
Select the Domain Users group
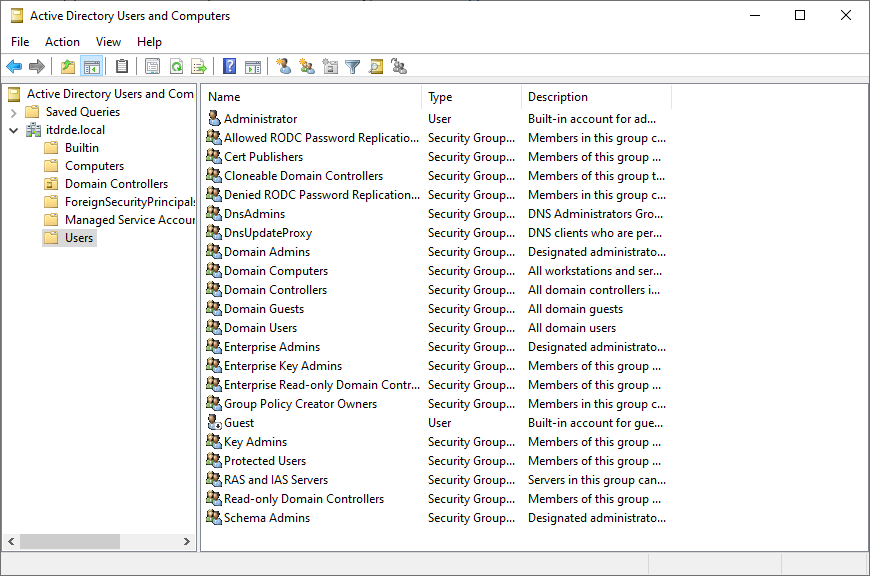(260, 327)
